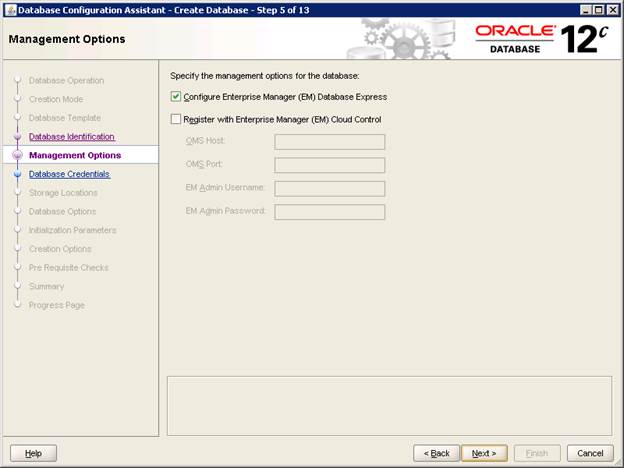Click the OMS Host input field
The height and width of the screenshot is (468, 624).
coord(329,142)
